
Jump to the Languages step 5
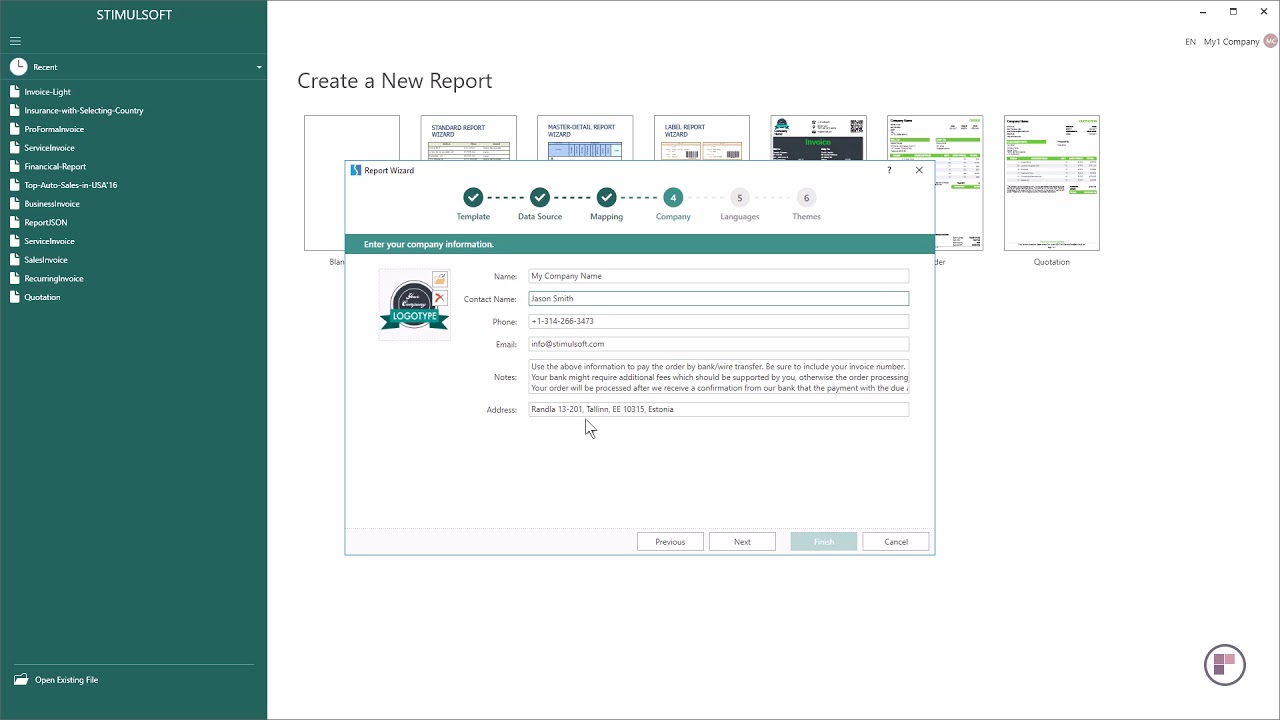[x=739, y=204]
